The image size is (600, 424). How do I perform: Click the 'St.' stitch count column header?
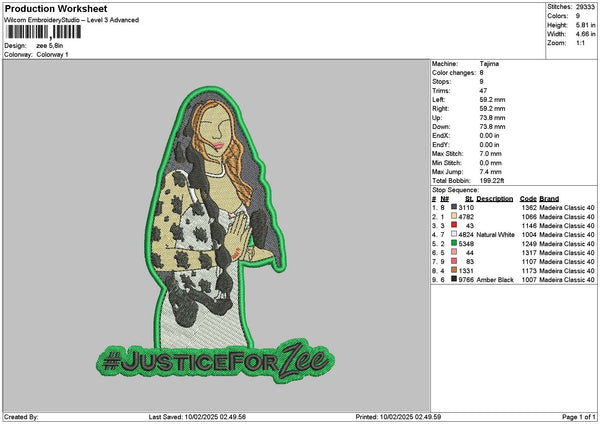coord(468,198)
